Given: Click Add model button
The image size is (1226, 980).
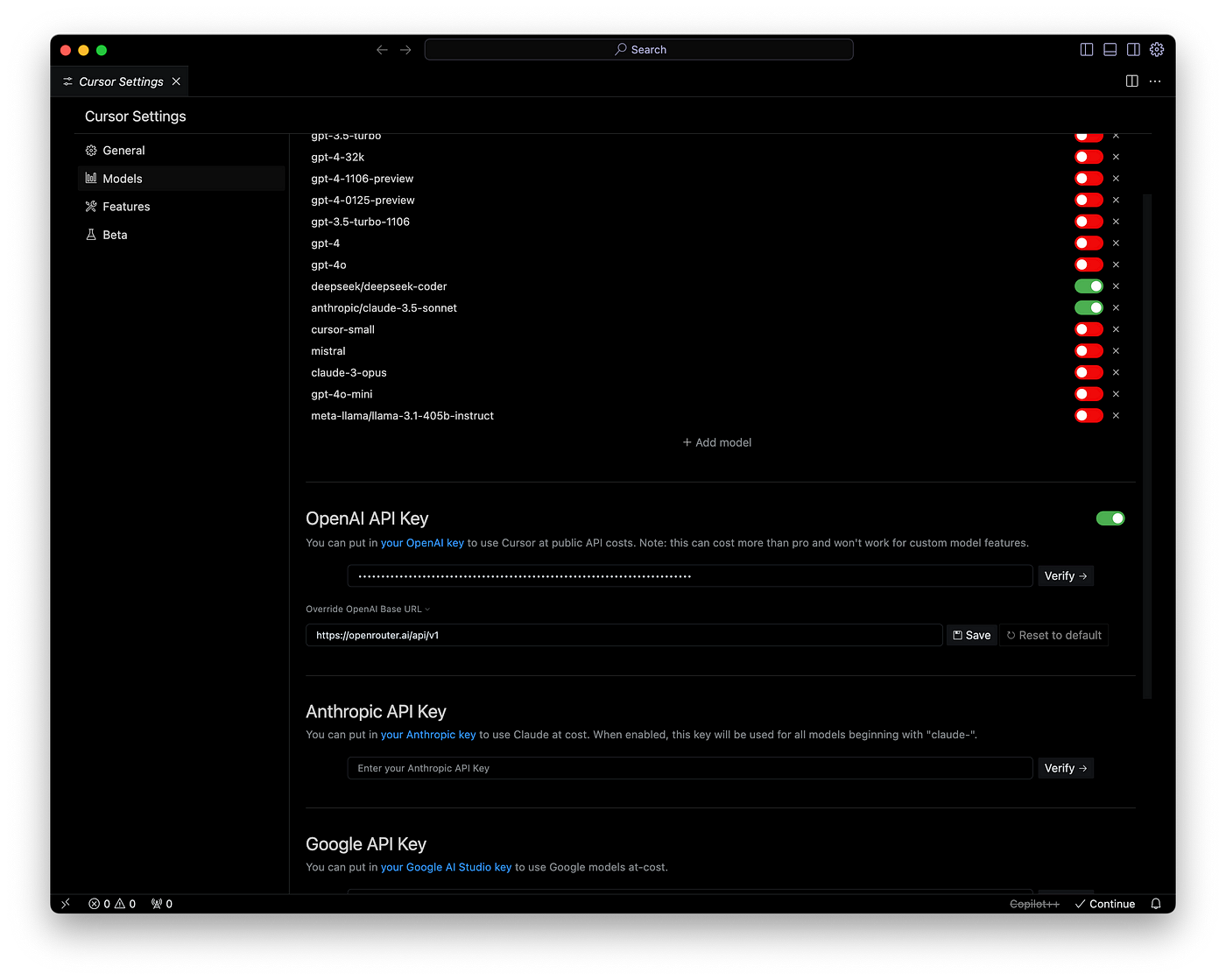Looking at the screenshot, I should (x=717, y=442).
